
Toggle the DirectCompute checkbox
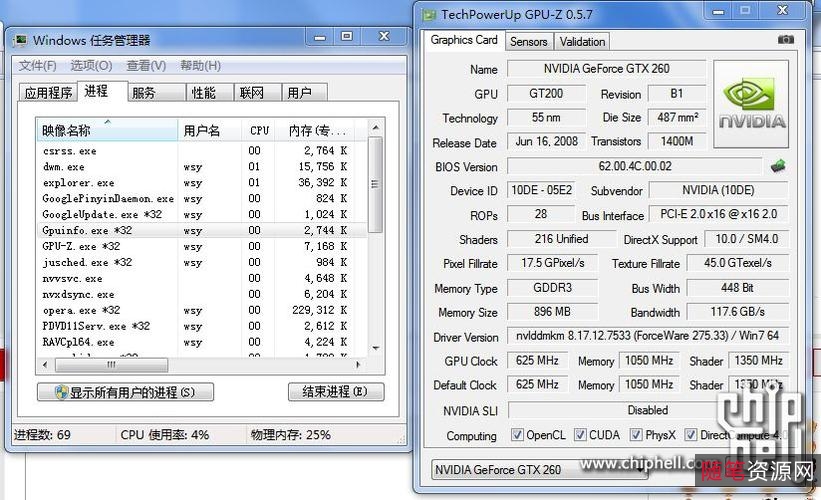[691, 435]
